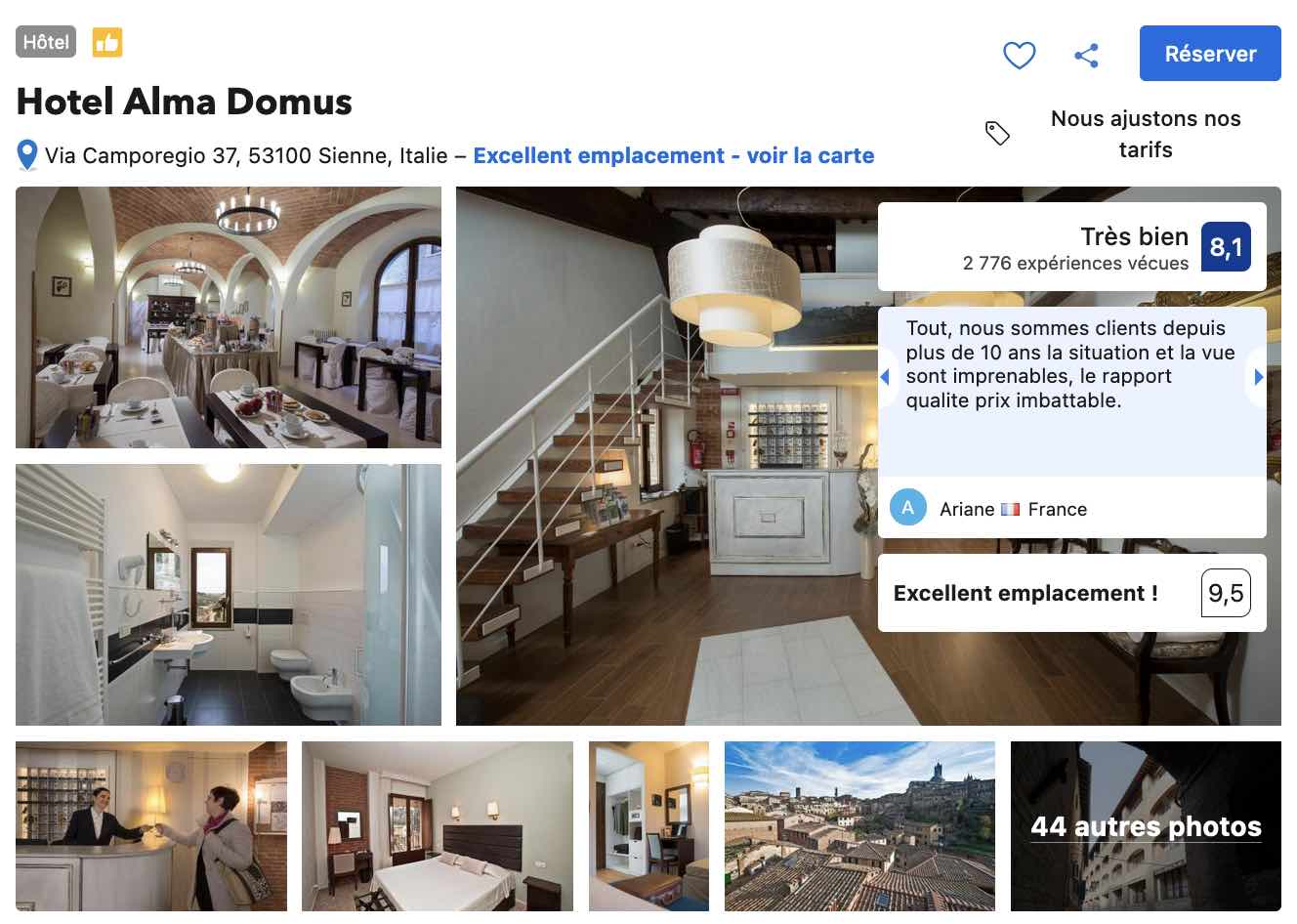The height and width of the screenshot is (924, 1297).
Task: Click the blue map pin icon
Action: [27, 155]
